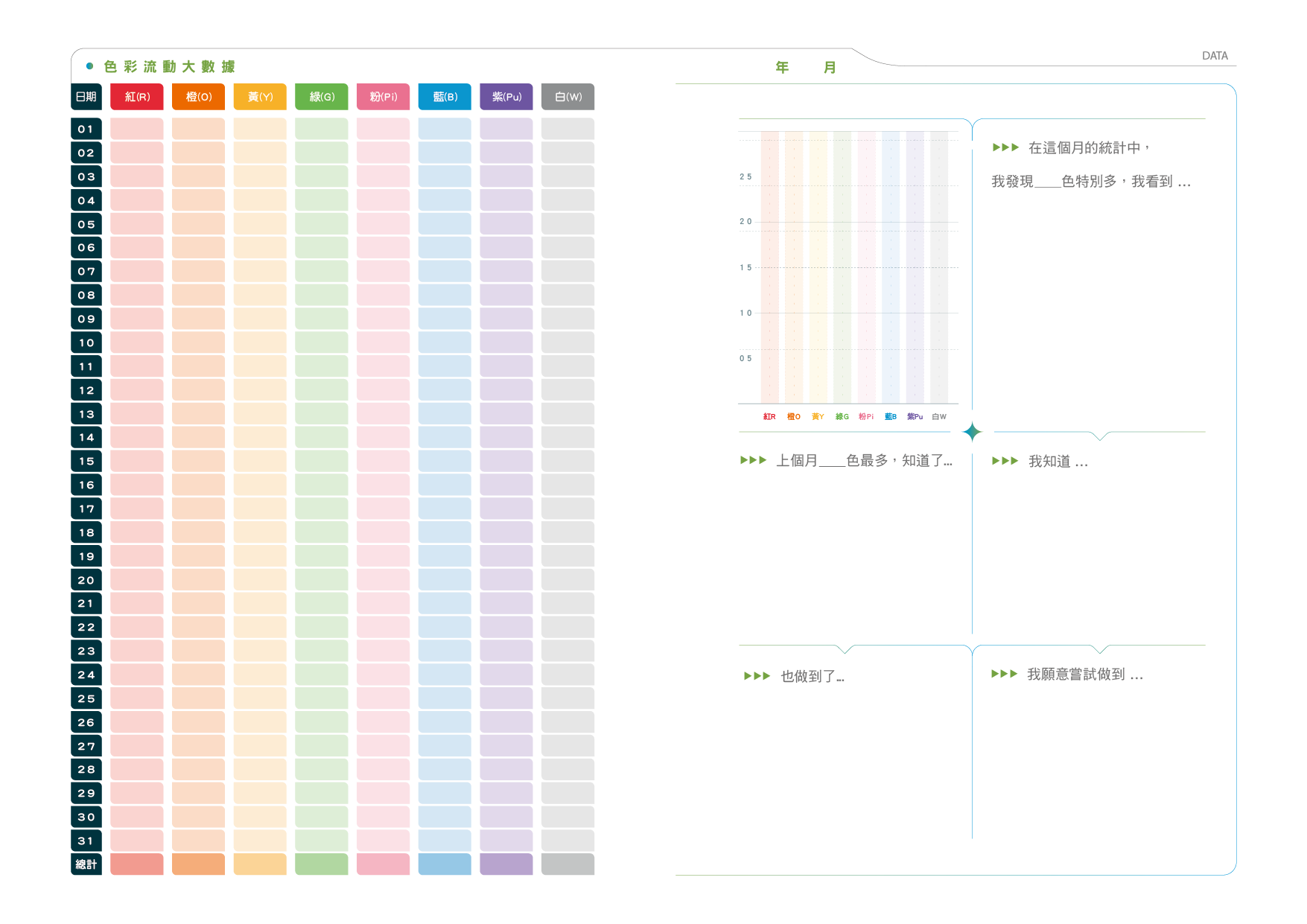Click the 日期 header label
Viewport: 1307px width, 924px height.
pos(86,97)
